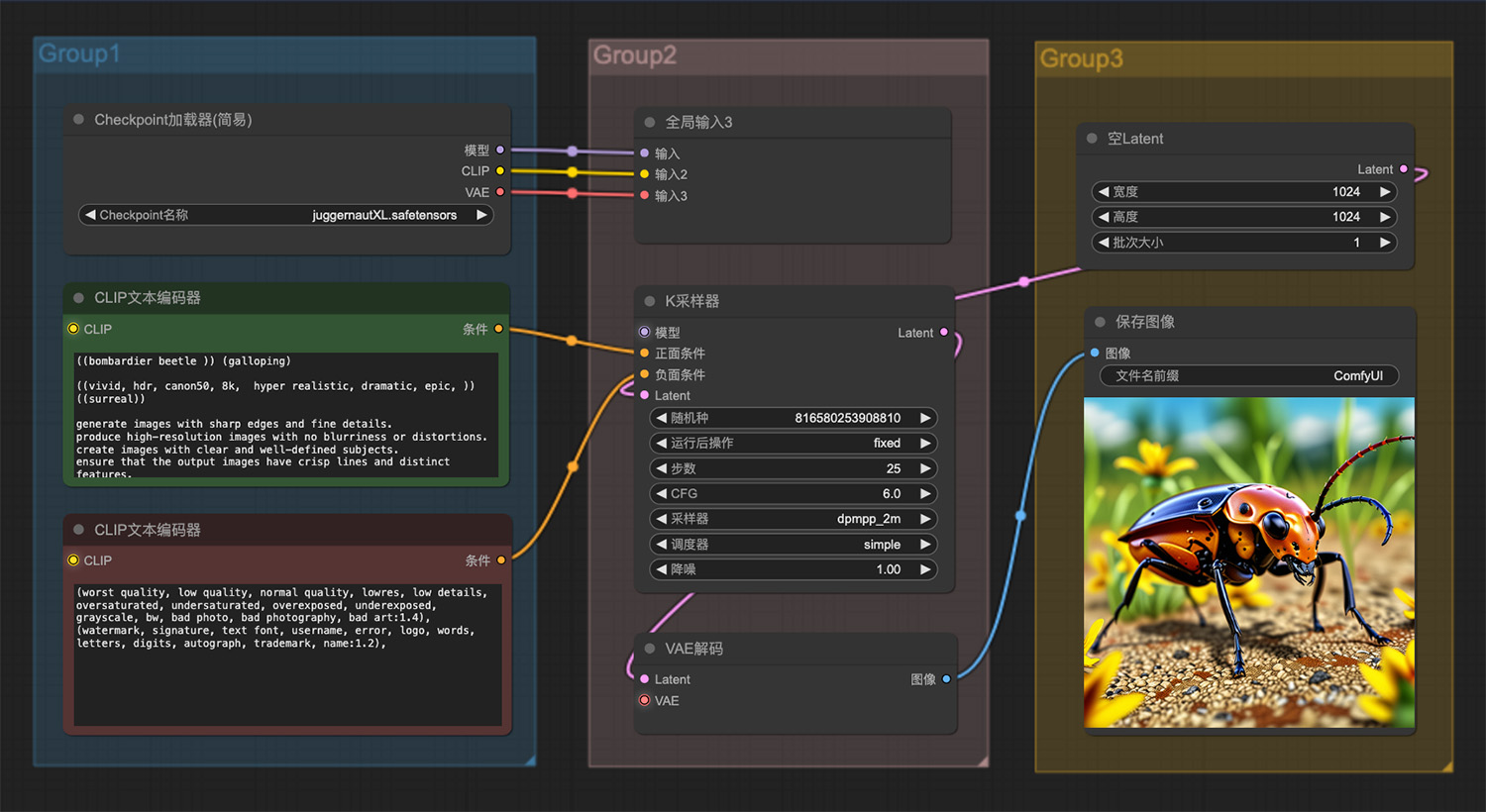Open the 运行后操作 combo showing fixed
Viewport: 1486px width, 812px height.
pyautogui.click(x=793, y=444)
